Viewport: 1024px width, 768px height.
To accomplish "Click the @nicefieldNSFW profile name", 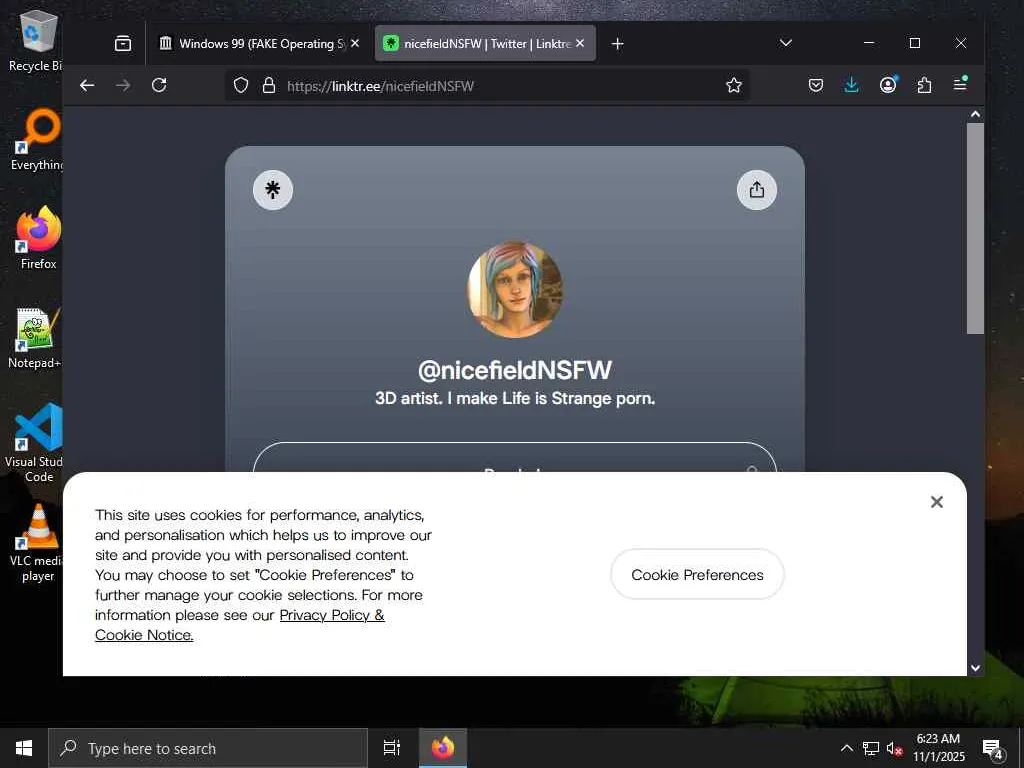I will coord(515,370).
